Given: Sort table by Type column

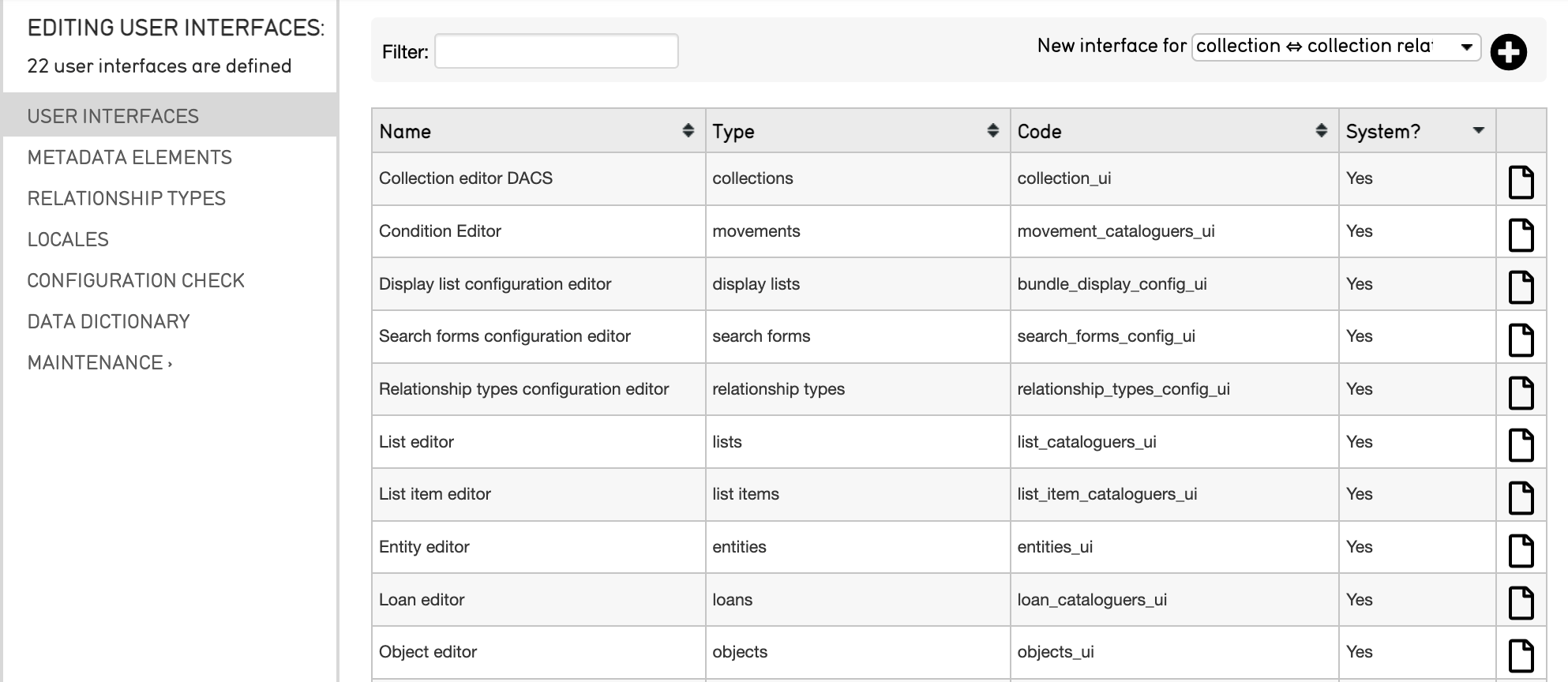Looking at the screenshot, I should pos(992,131).
